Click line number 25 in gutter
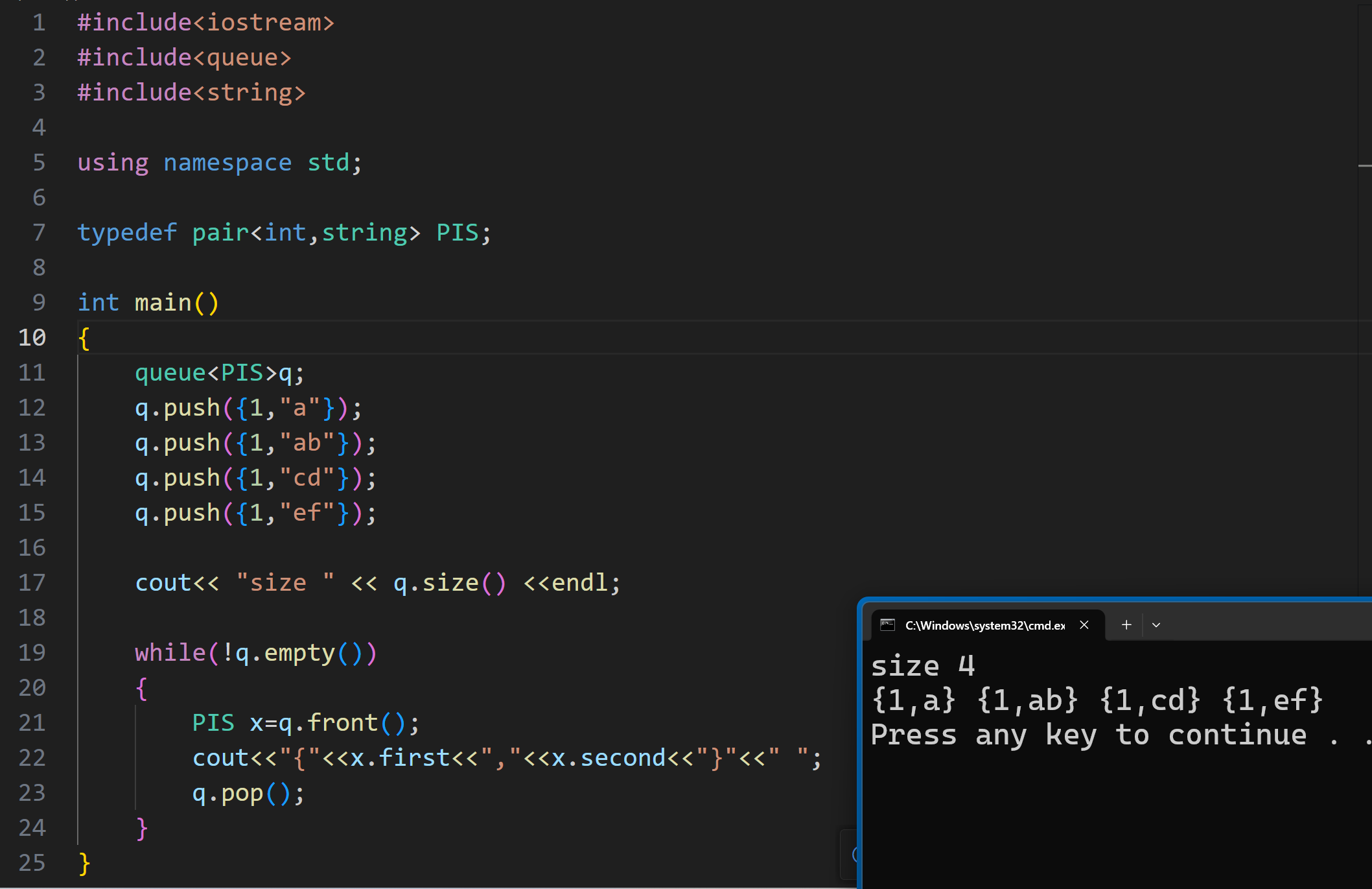The image size is (1372, 889). [32, 862]
